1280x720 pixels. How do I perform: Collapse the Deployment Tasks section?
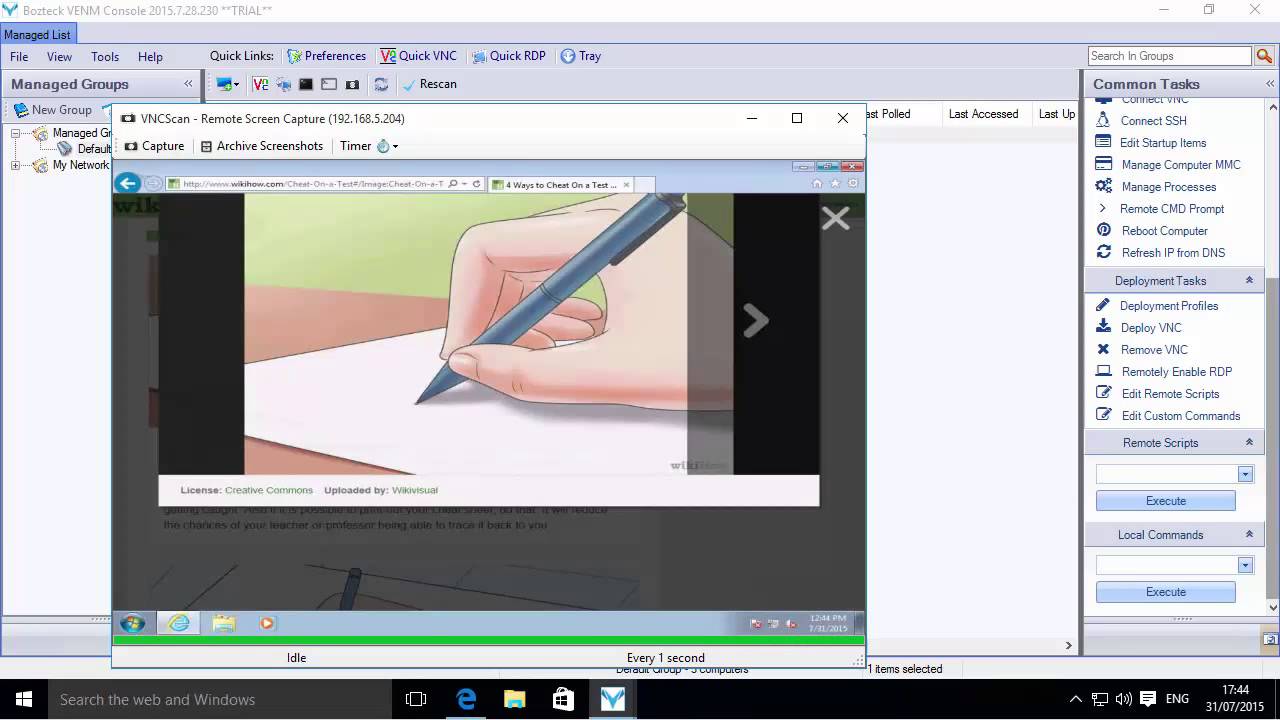click(1249, 281)
